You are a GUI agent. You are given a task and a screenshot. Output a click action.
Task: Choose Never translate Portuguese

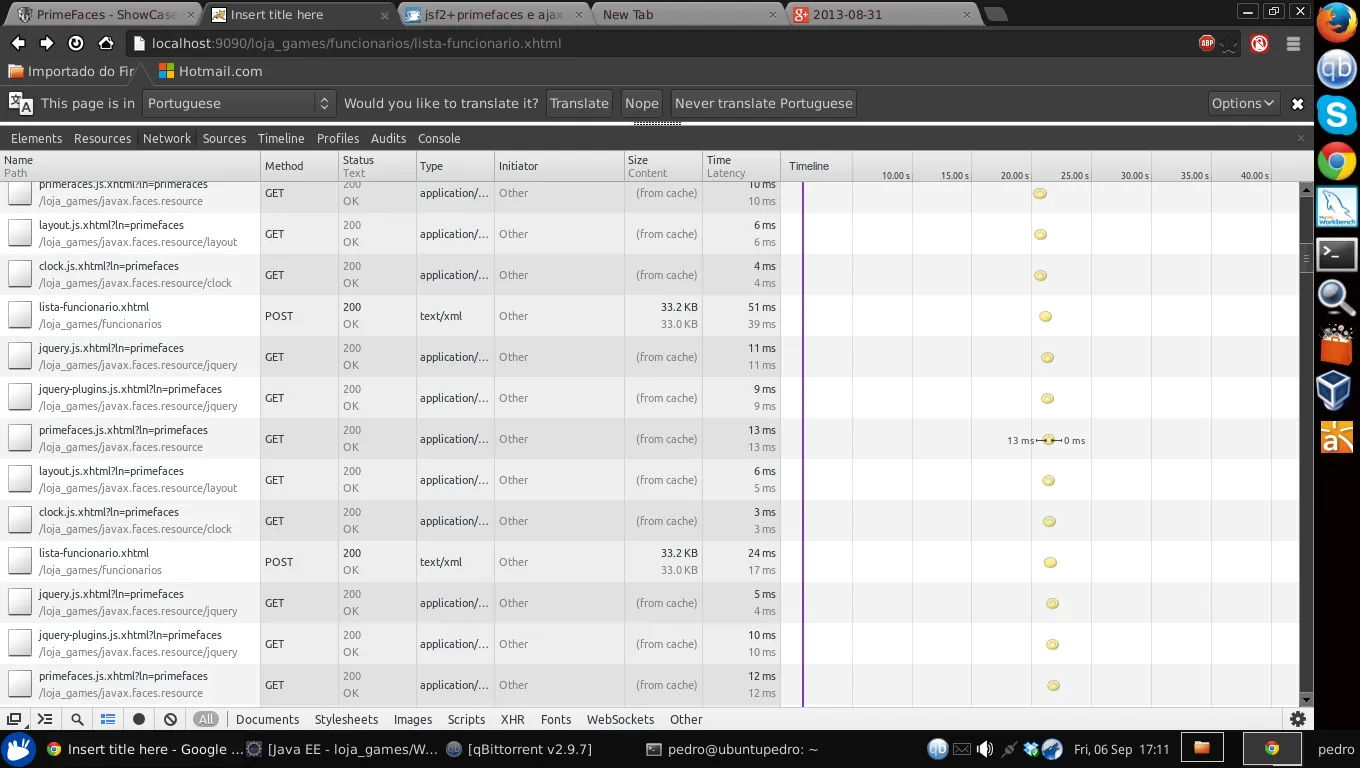763,103
